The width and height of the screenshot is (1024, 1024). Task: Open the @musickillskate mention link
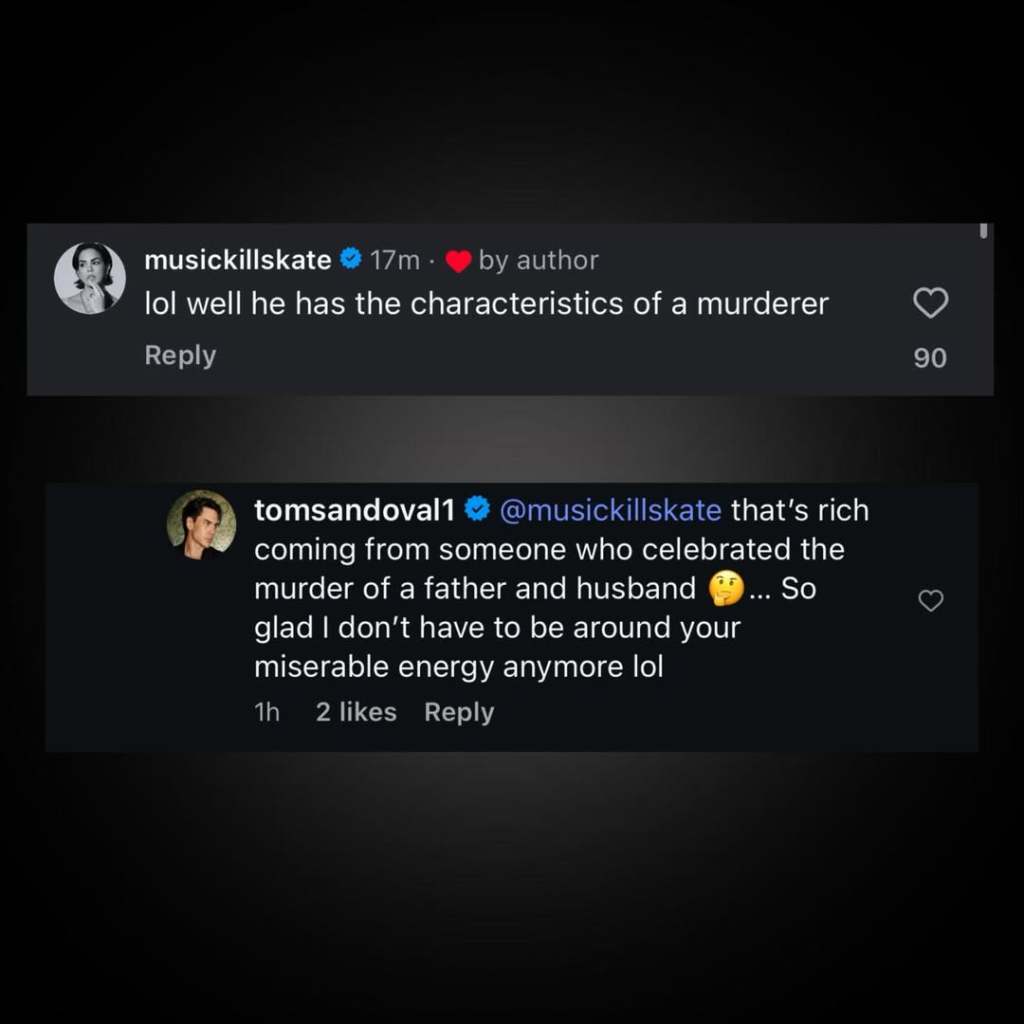click(x=611, y=510)
